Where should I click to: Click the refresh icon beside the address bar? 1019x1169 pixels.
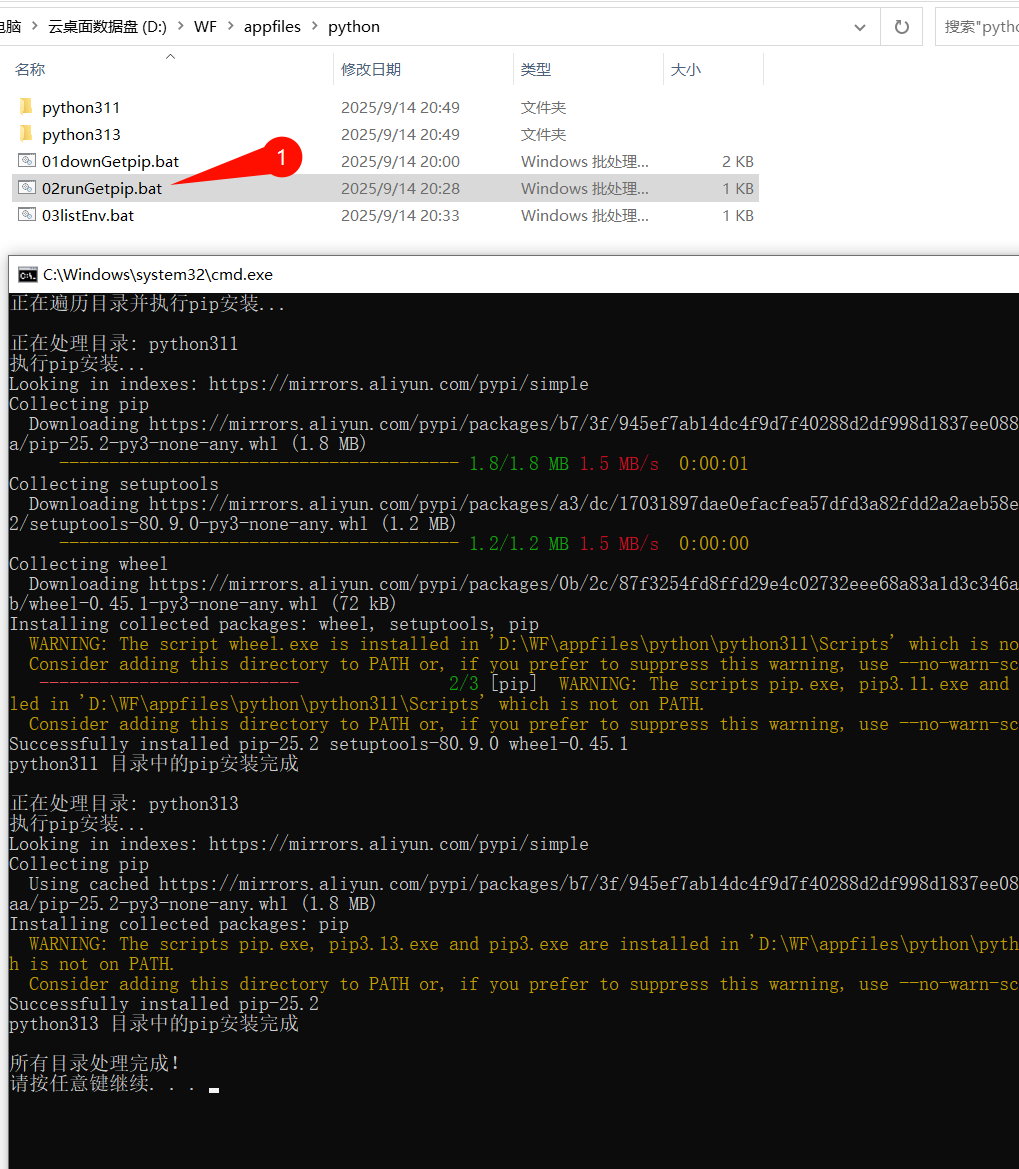click(901, 26)
